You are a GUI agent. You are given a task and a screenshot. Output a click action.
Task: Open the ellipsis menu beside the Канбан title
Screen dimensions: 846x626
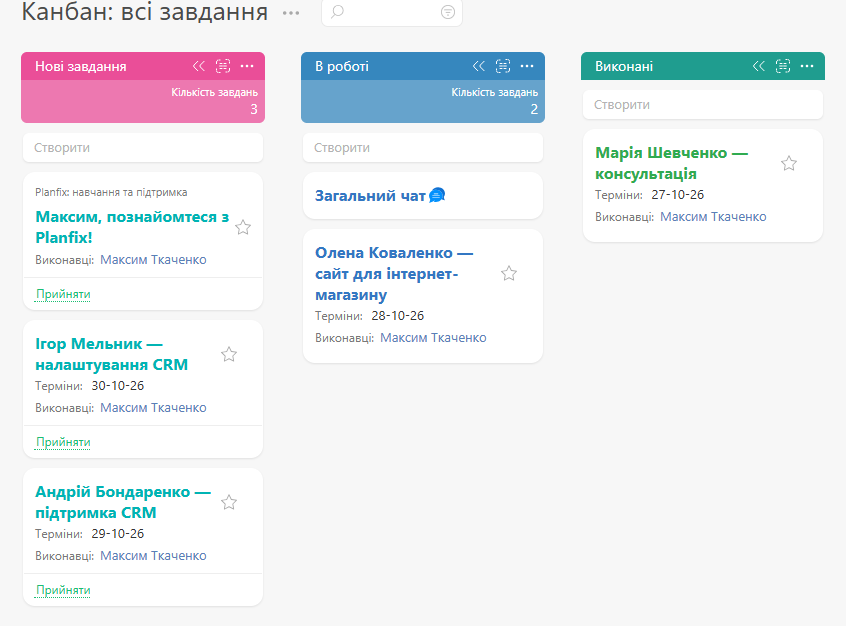coord(291,13)
